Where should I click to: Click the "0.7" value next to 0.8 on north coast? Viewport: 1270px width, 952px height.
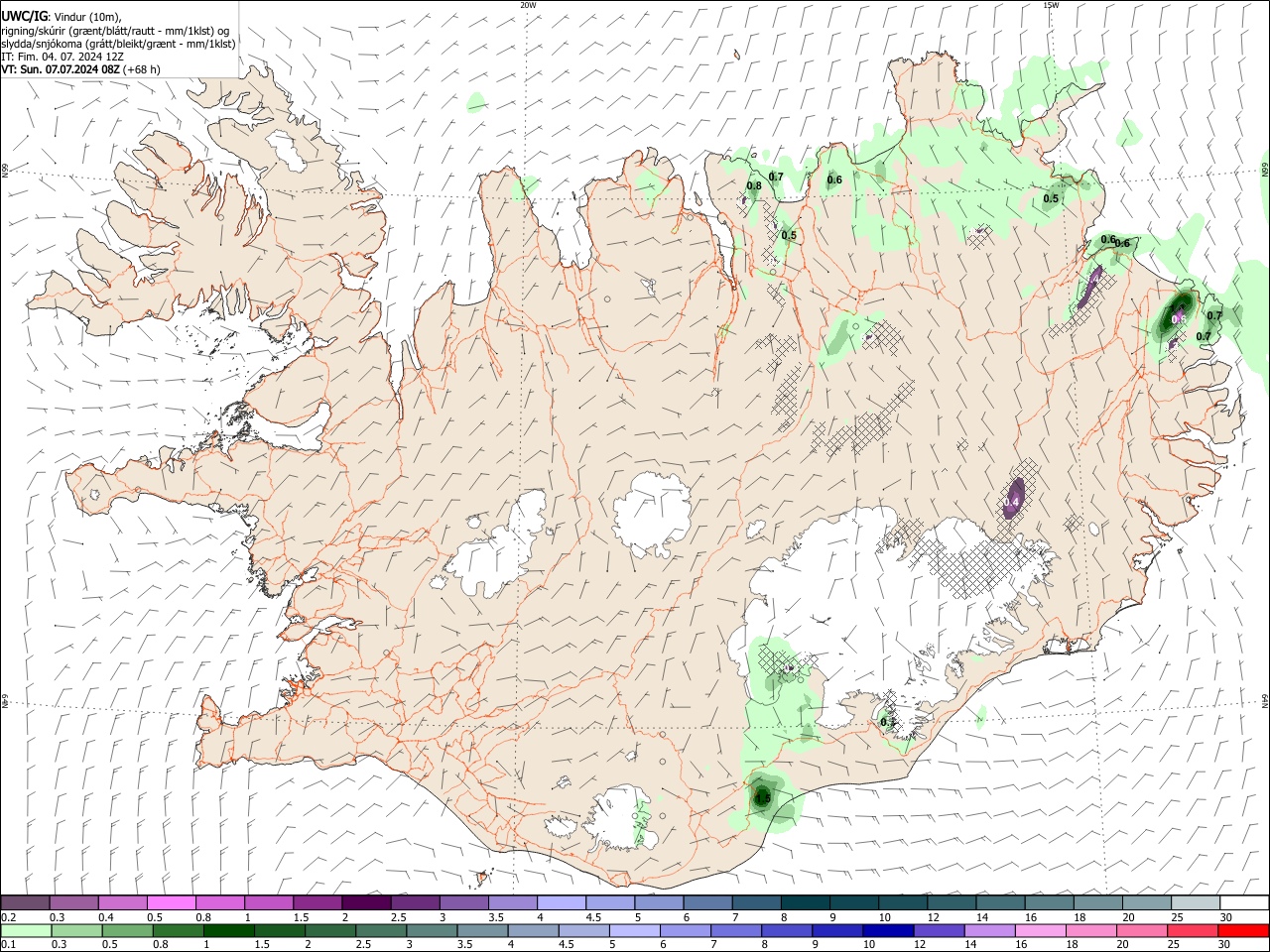pos(776,177)
